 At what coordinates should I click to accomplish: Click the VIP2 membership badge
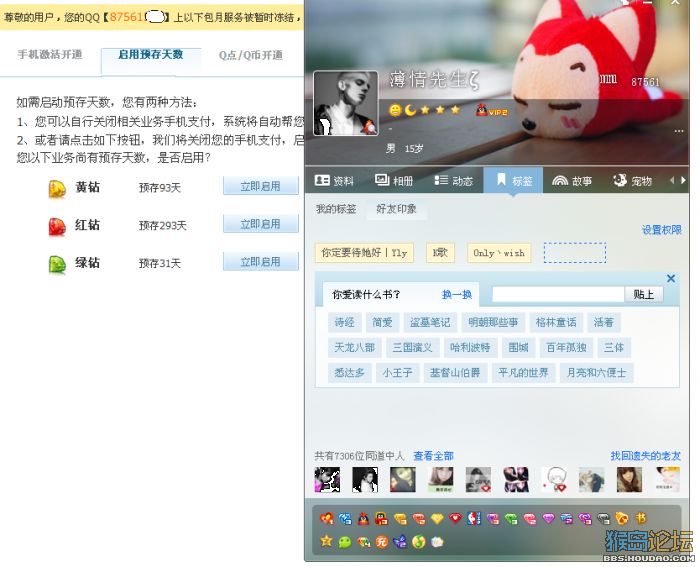(492, 110)
